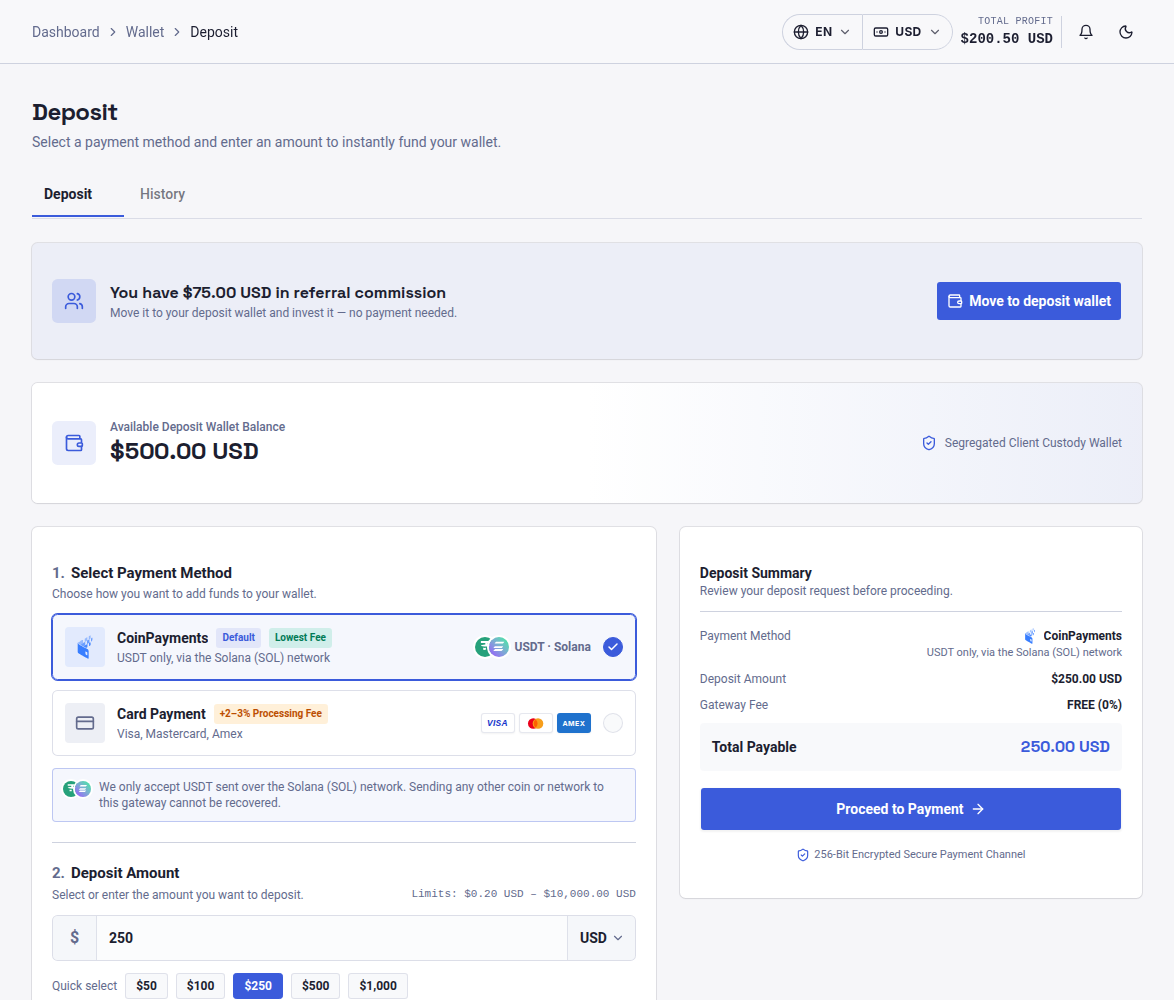The height and width of the screenshot is (1000, 1174).
Task: Click the Total Payable 250.00 USD value
Action: click(x=1065, y=747)
